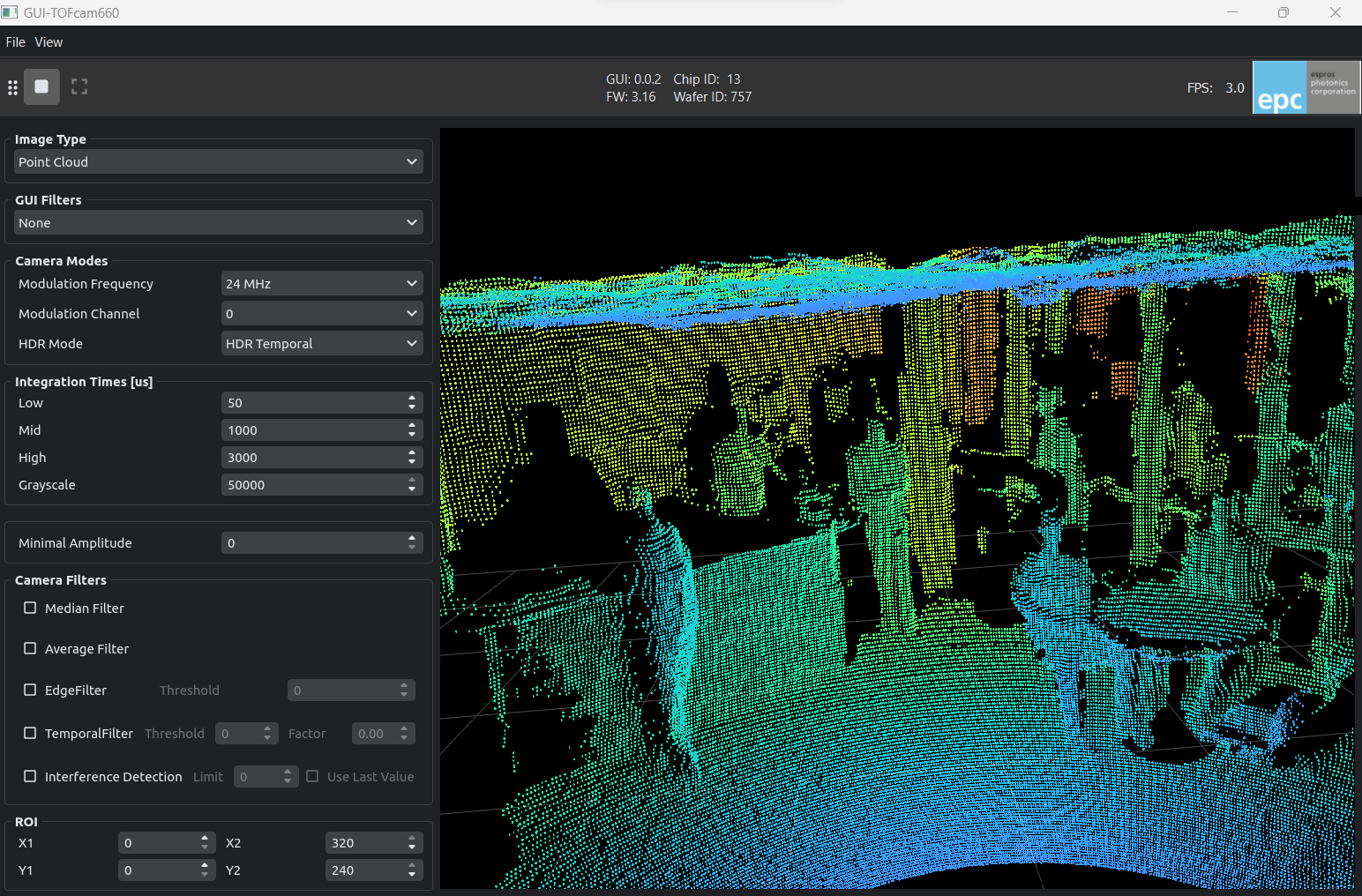Toggle the fullscreen view icon
Screen dimensions: 1362x896
pos(79,86)
